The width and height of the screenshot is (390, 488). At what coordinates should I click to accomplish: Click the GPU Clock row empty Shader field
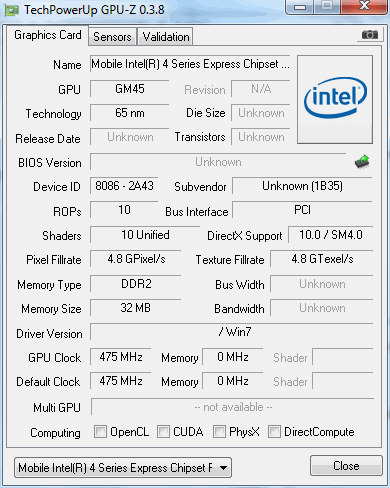pyautogui.click(x=343, y=357)
